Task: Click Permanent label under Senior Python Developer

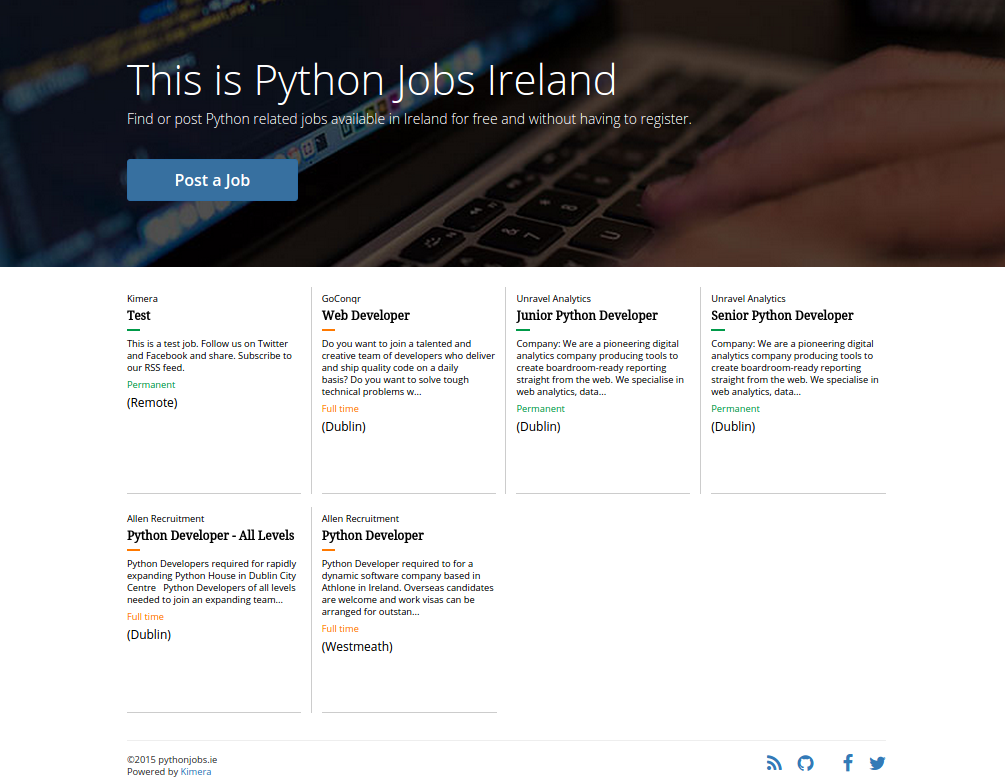Action: point(735,408)
